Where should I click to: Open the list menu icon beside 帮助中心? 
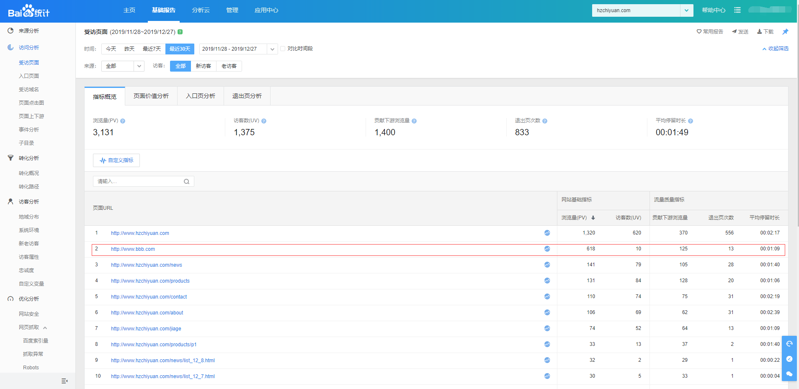[737, 10]
